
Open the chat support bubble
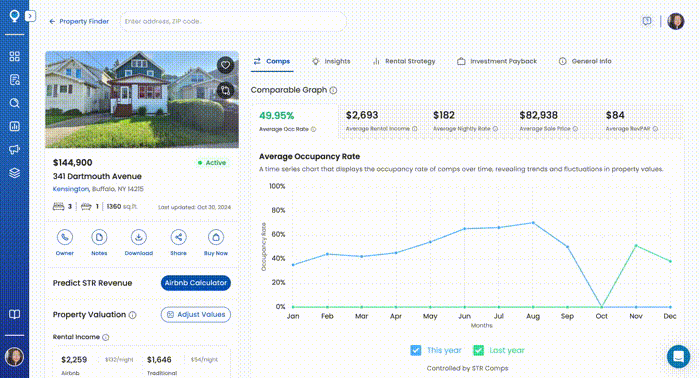(679, 357)
